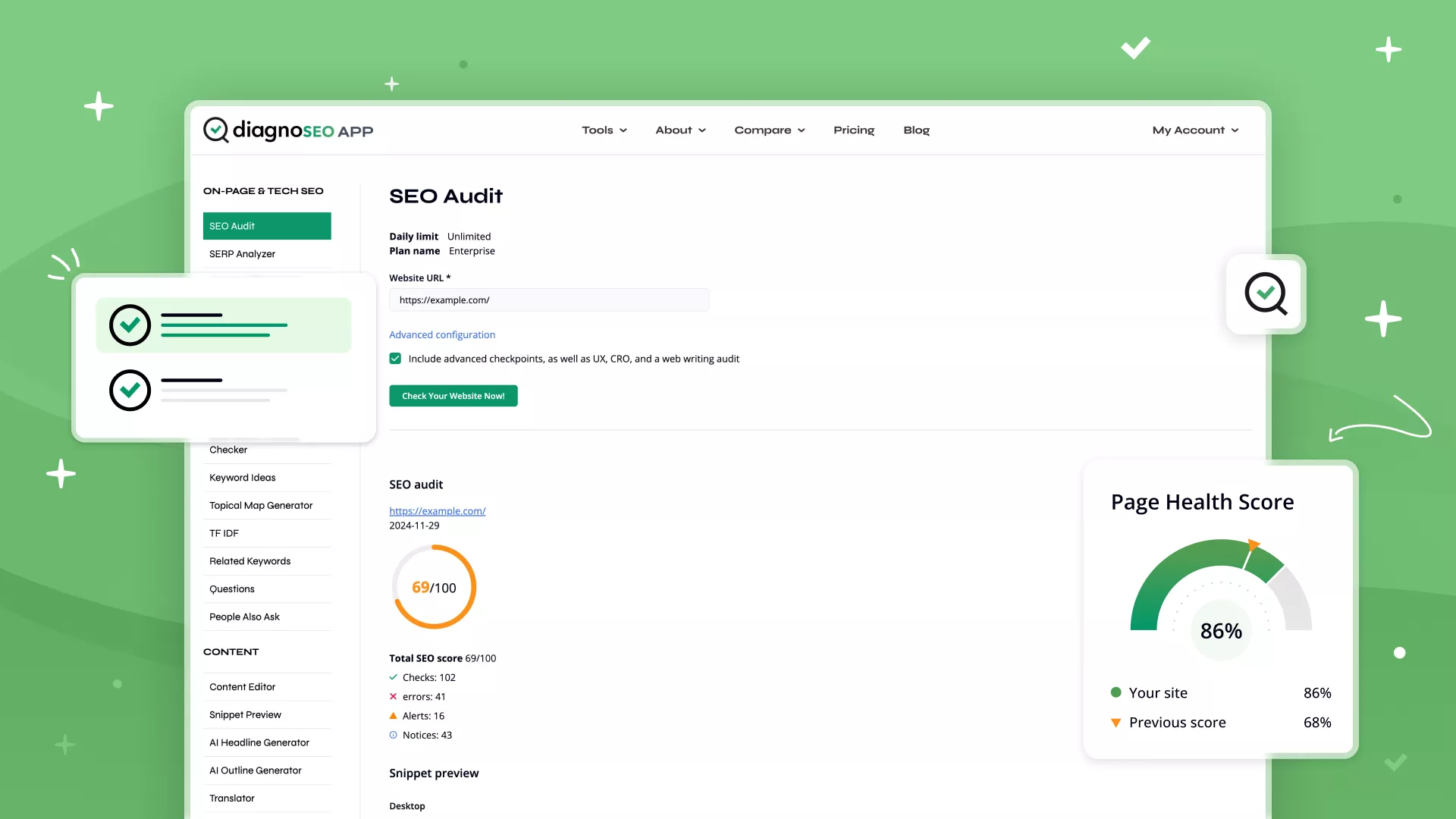Open the Blog menu item
This screenshot has height=819, width=1456.
(916, 130)
